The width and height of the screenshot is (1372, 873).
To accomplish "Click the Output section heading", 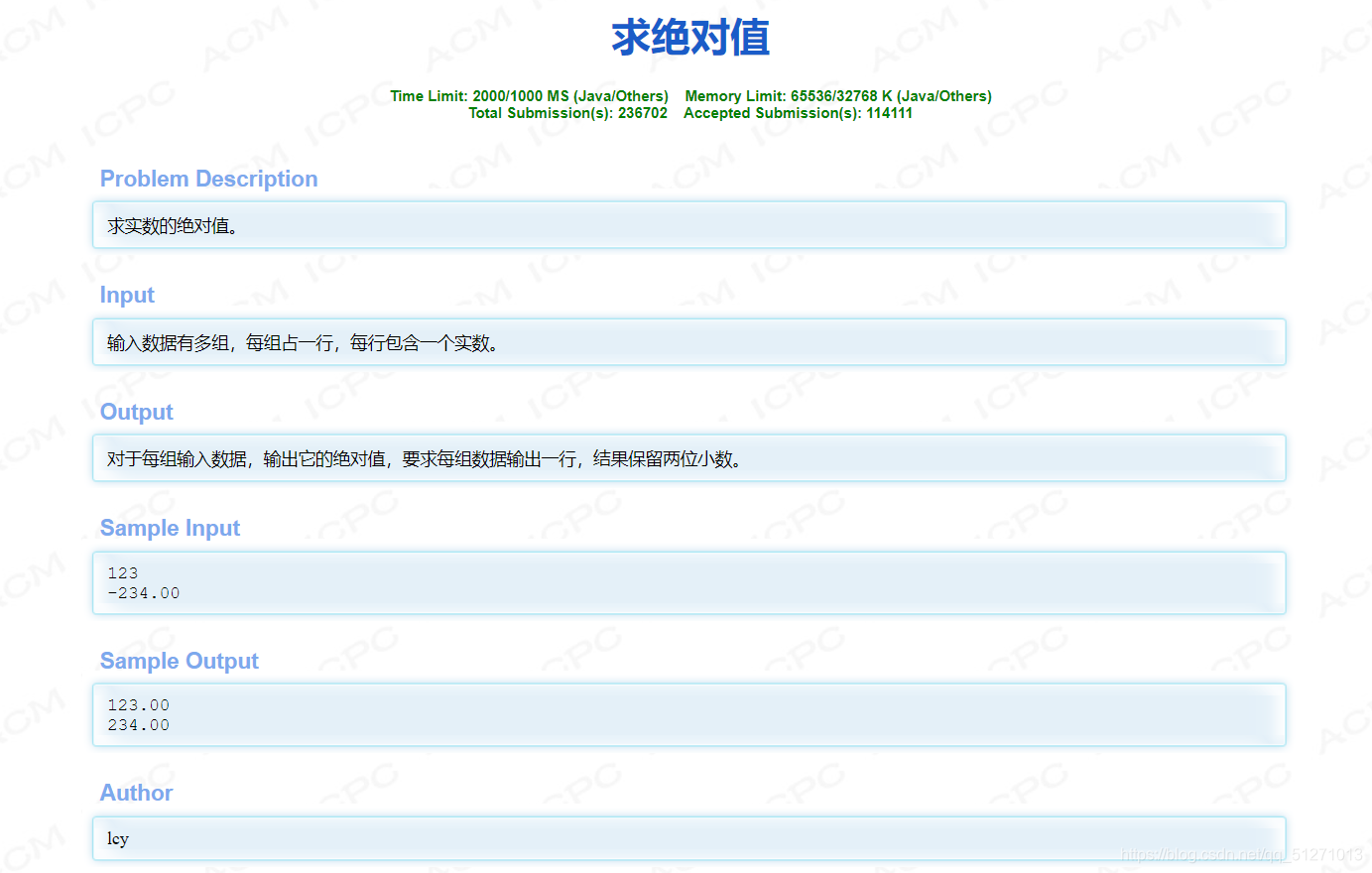I will tap(137, 412).
